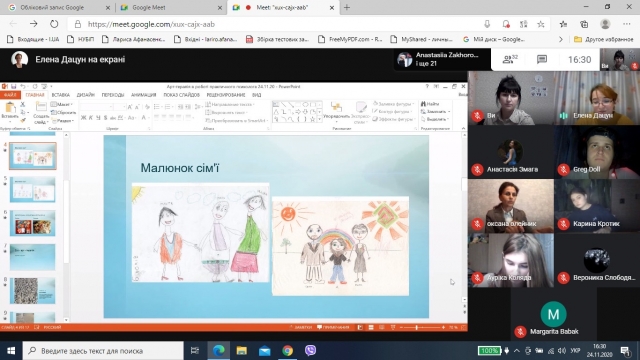The width and height of the screenshot is (640, 360).
Task: Open the Meet chat panel icon
Action: pyautogui.click(x=542, y=60)
